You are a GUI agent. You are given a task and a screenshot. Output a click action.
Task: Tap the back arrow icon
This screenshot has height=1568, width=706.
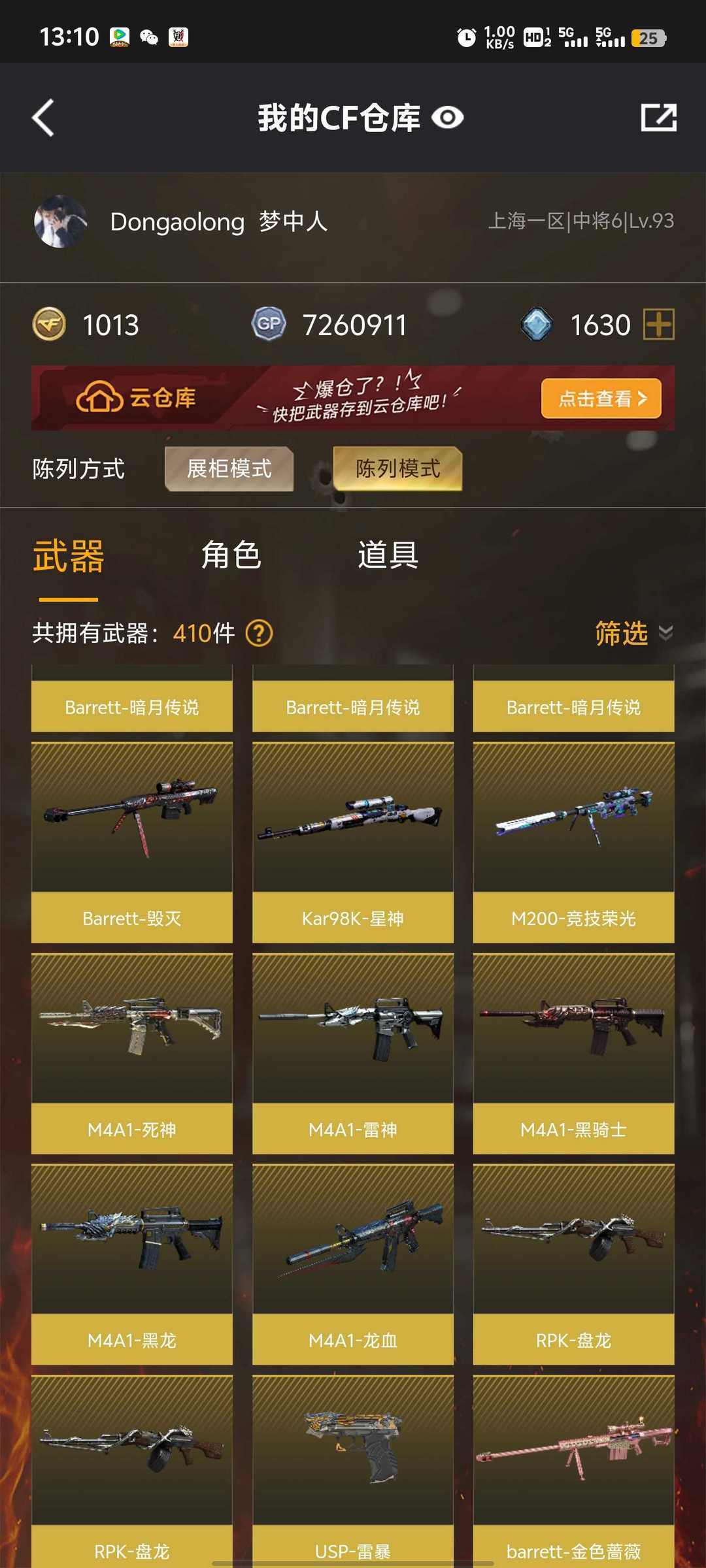tap(43, 118)
